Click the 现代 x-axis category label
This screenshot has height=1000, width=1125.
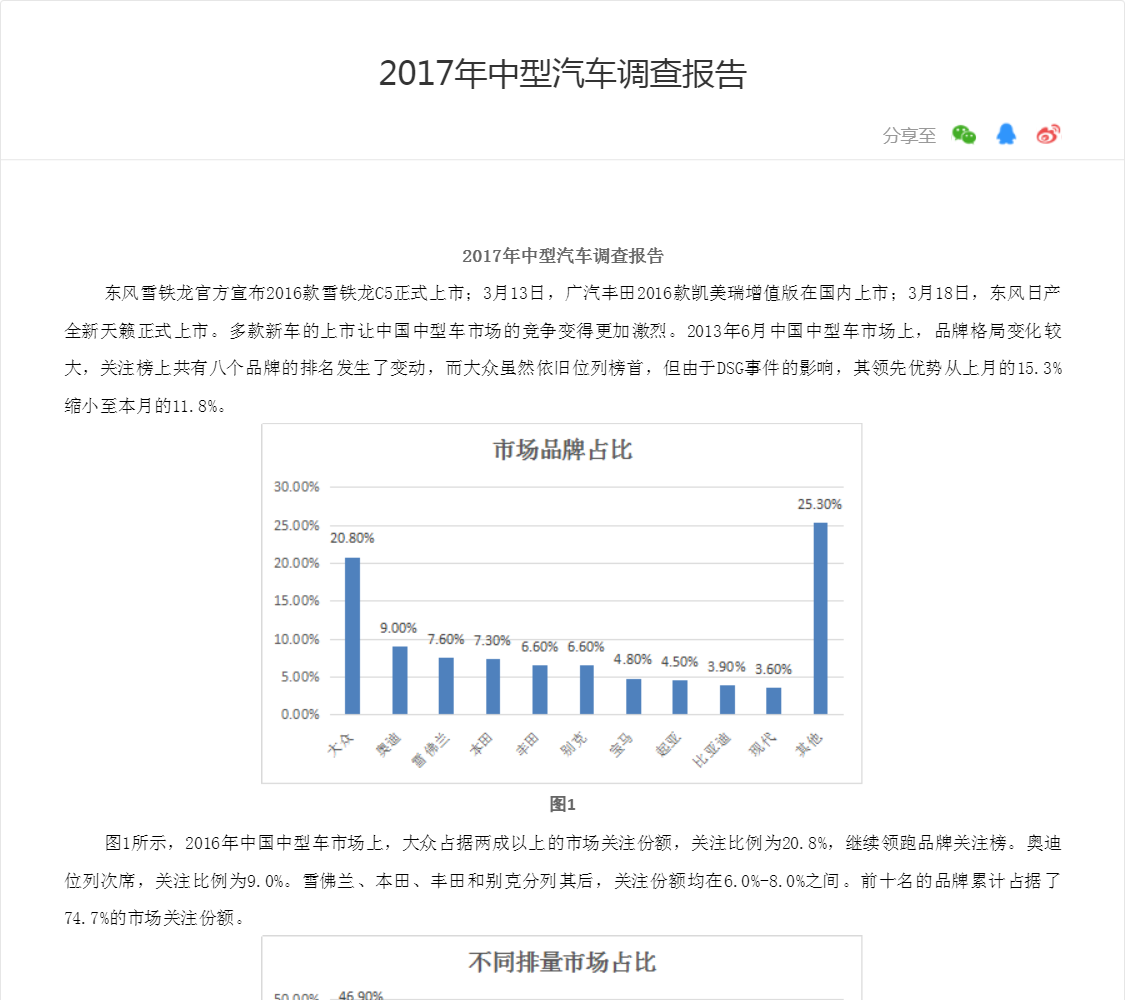tap(762, 743)
